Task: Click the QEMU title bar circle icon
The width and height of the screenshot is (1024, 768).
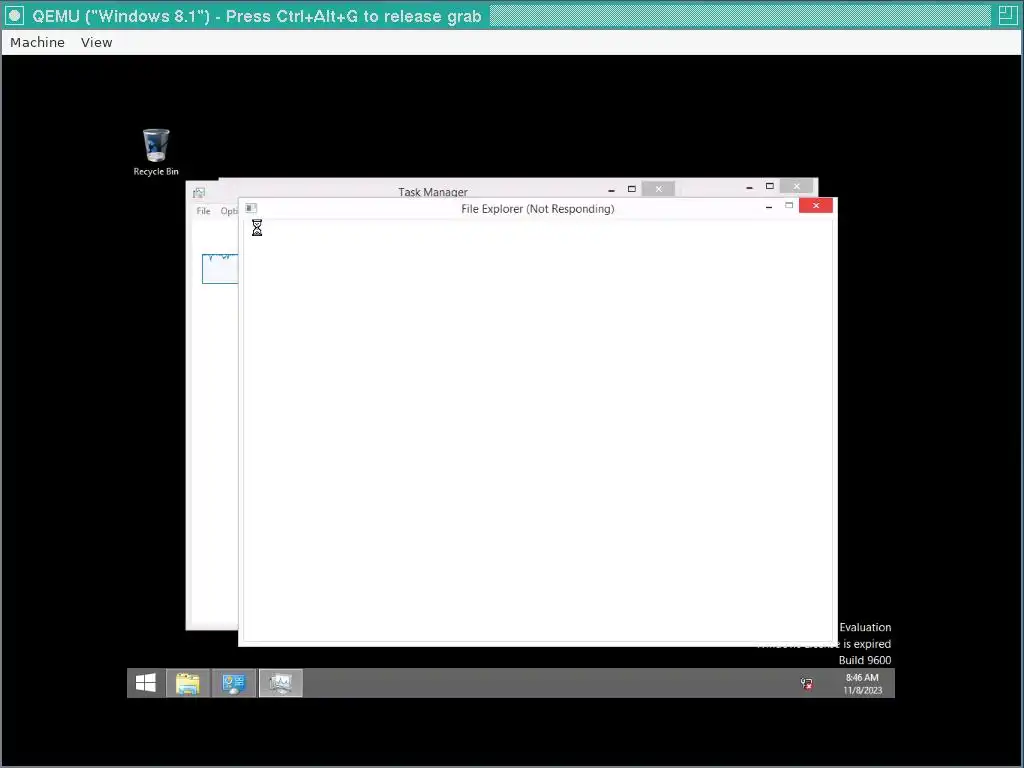Action: click(x=14, y=16)
